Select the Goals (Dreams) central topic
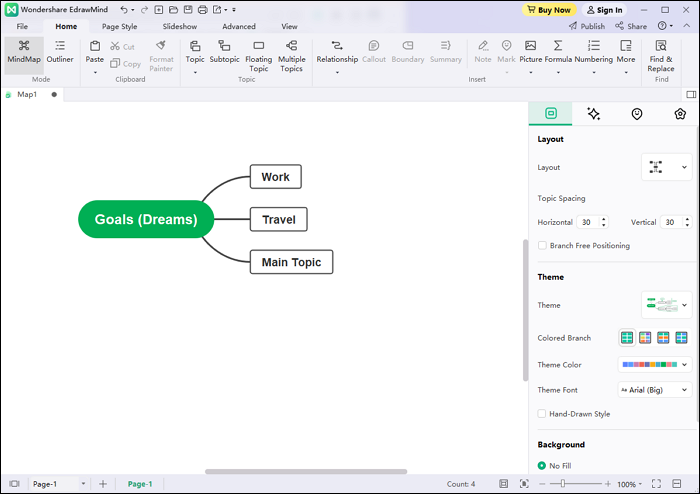This screenshot has width=700, height=494. 146,219
